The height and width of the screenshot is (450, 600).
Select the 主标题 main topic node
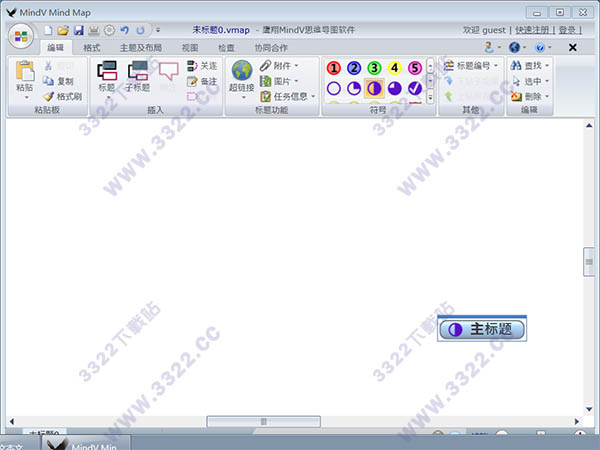tap(482, 329)
